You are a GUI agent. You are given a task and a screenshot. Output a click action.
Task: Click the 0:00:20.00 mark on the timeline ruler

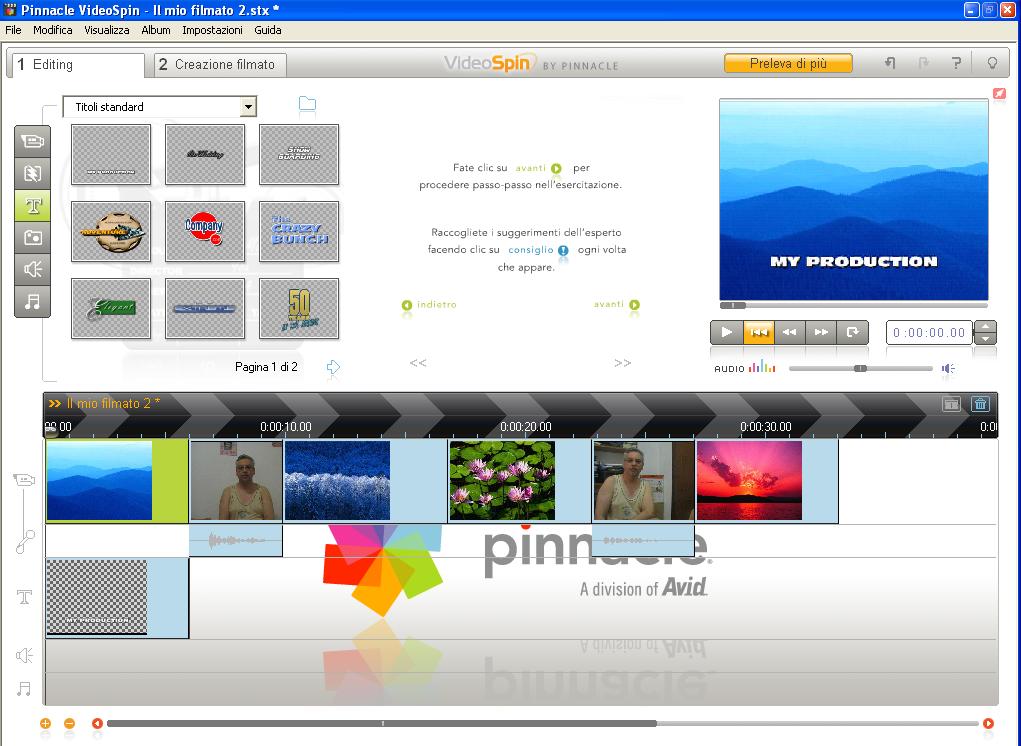[525, 427]
